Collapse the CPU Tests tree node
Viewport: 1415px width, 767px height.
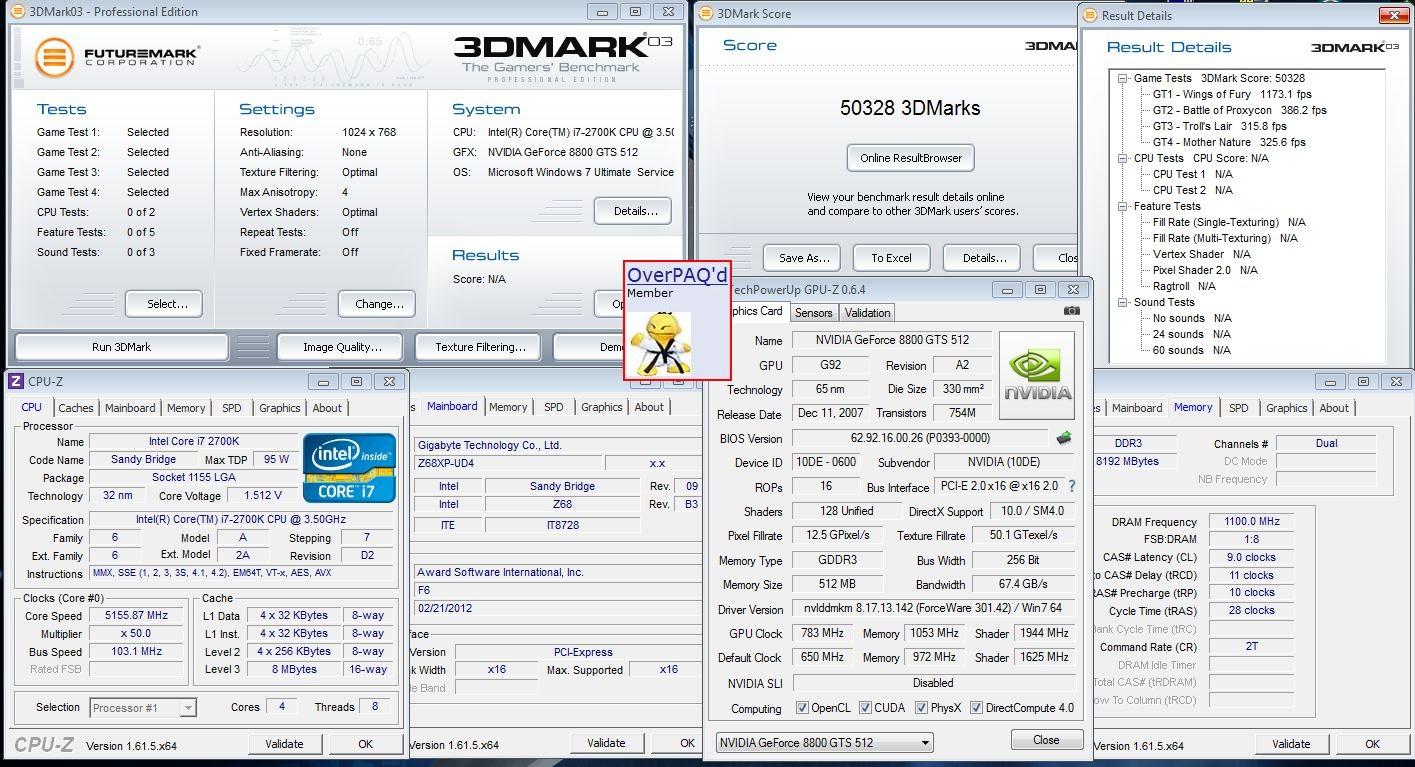pos(1123,158)
